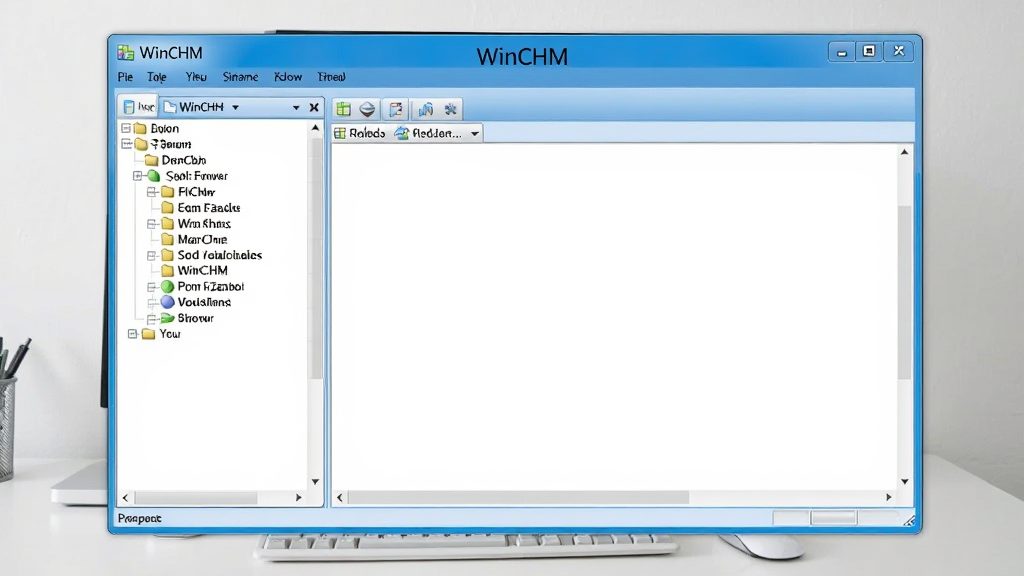
Task: Close the left tree panel
Action: click(314, 107)
